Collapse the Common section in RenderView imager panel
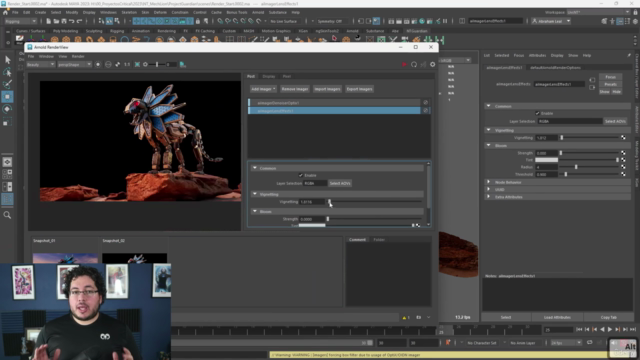The height and width of the screenshot is (360, 640). pyautogui.click(x=255, y=168)
